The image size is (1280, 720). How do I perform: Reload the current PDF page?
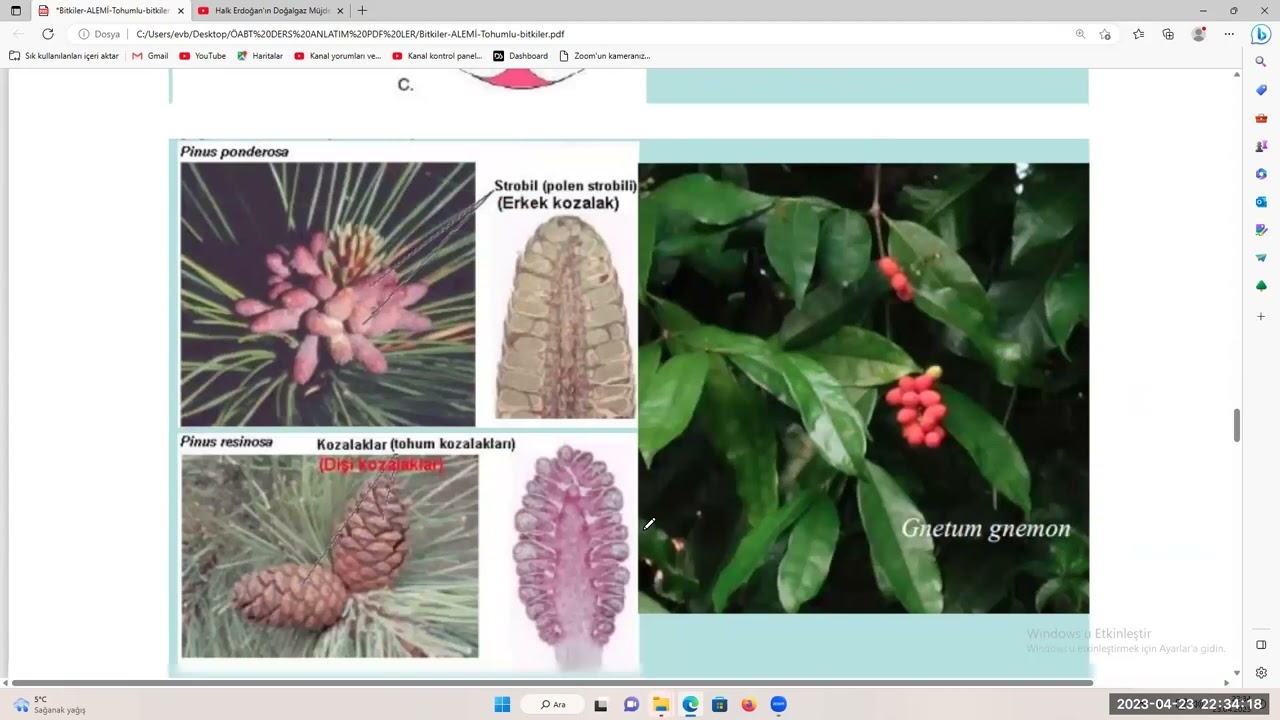[47, 34]
